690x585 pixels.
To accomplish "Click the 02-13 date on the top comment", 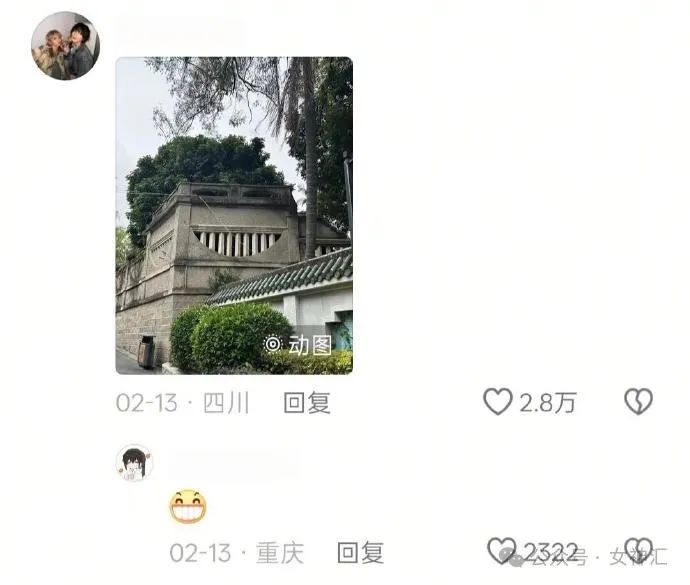I will [x=147, y=403].
